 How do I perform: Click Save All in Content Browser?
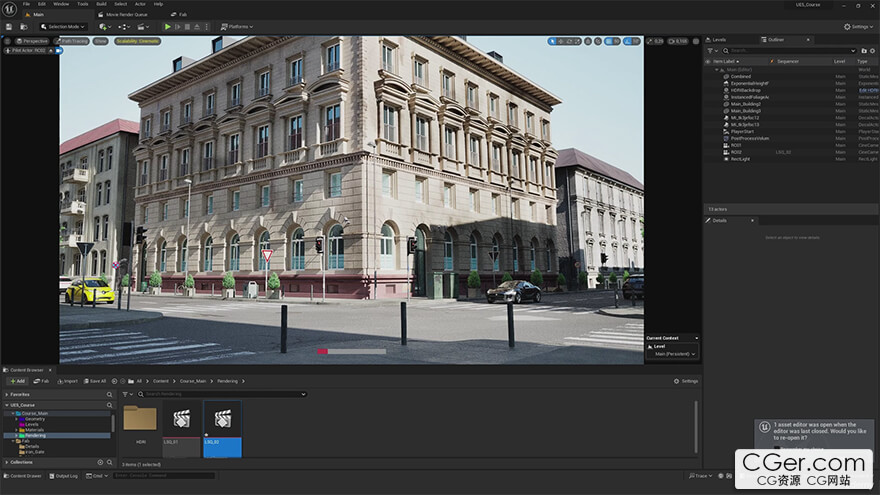pos(95,381)
